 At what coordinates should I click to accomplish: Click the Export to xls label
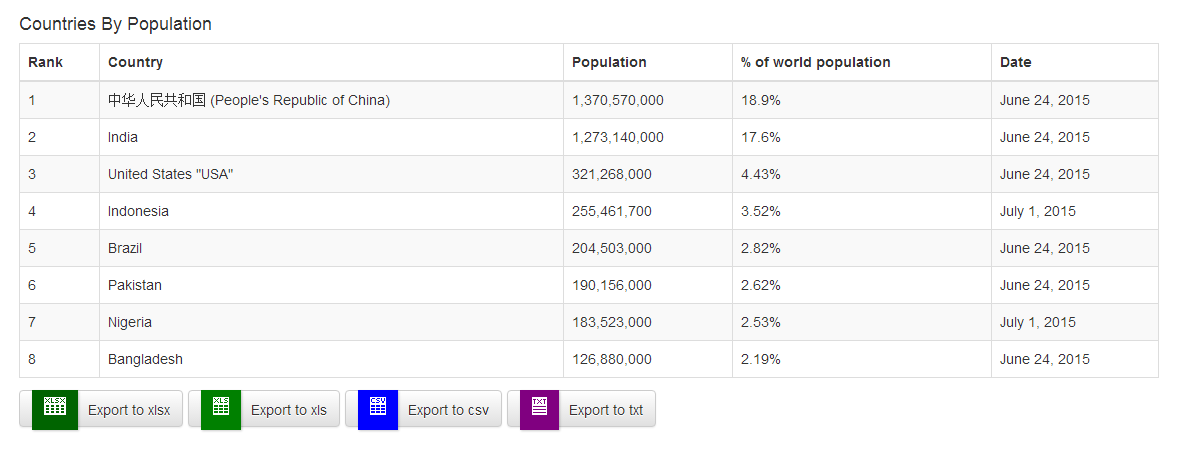click(289, 410)
